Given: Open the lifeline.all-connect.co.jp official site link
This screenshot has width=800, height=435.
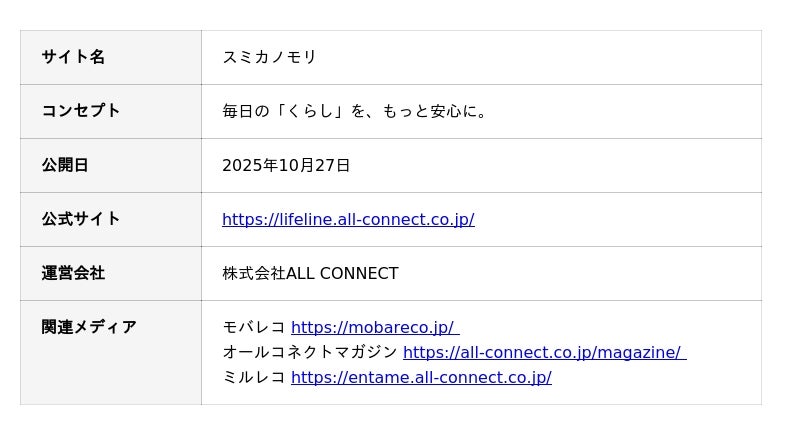Looking at the screenshot, I should coord(348,220).
